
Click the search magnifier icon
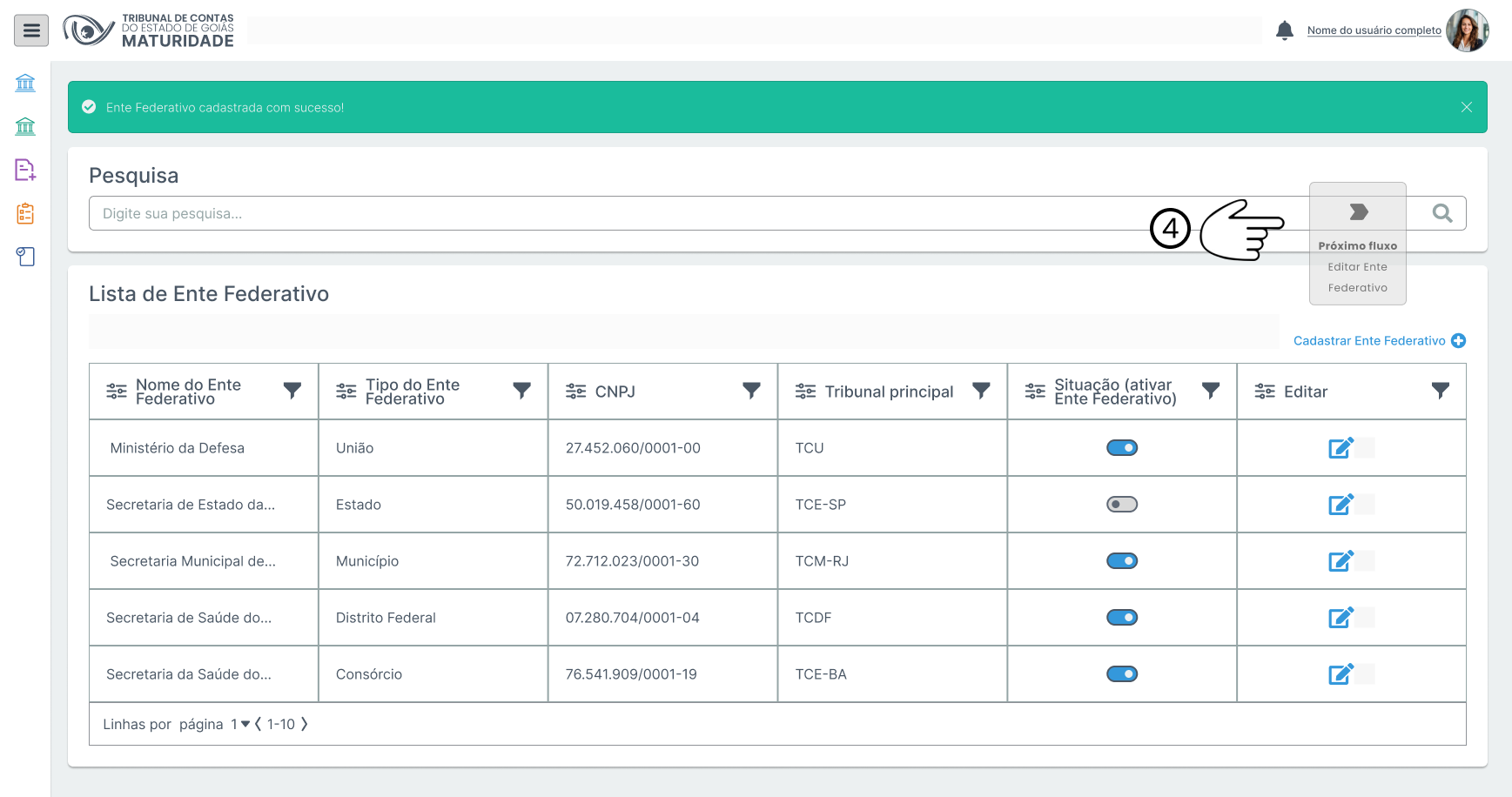pos(1441,213)
